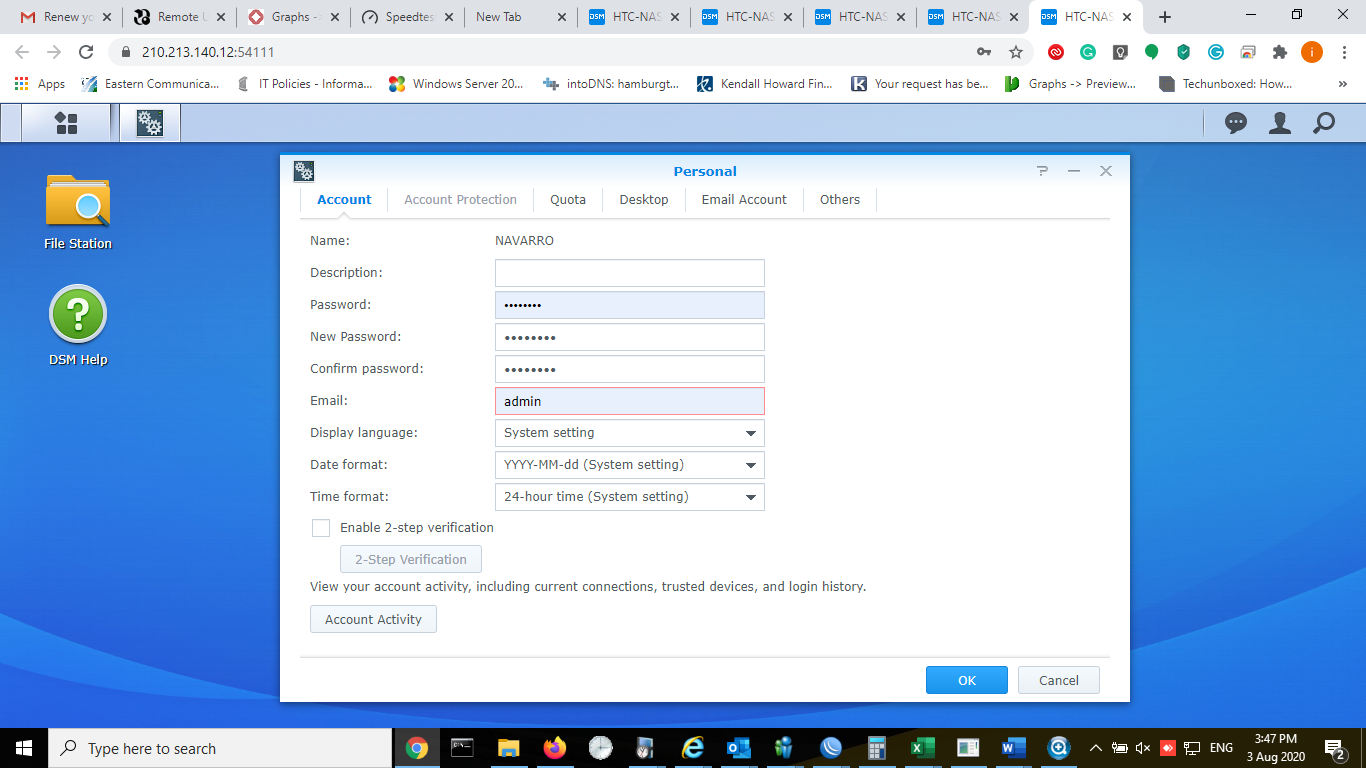Open the Display language dropdown
Viewport: 1366px width, 768px height.
coord(630,433)
